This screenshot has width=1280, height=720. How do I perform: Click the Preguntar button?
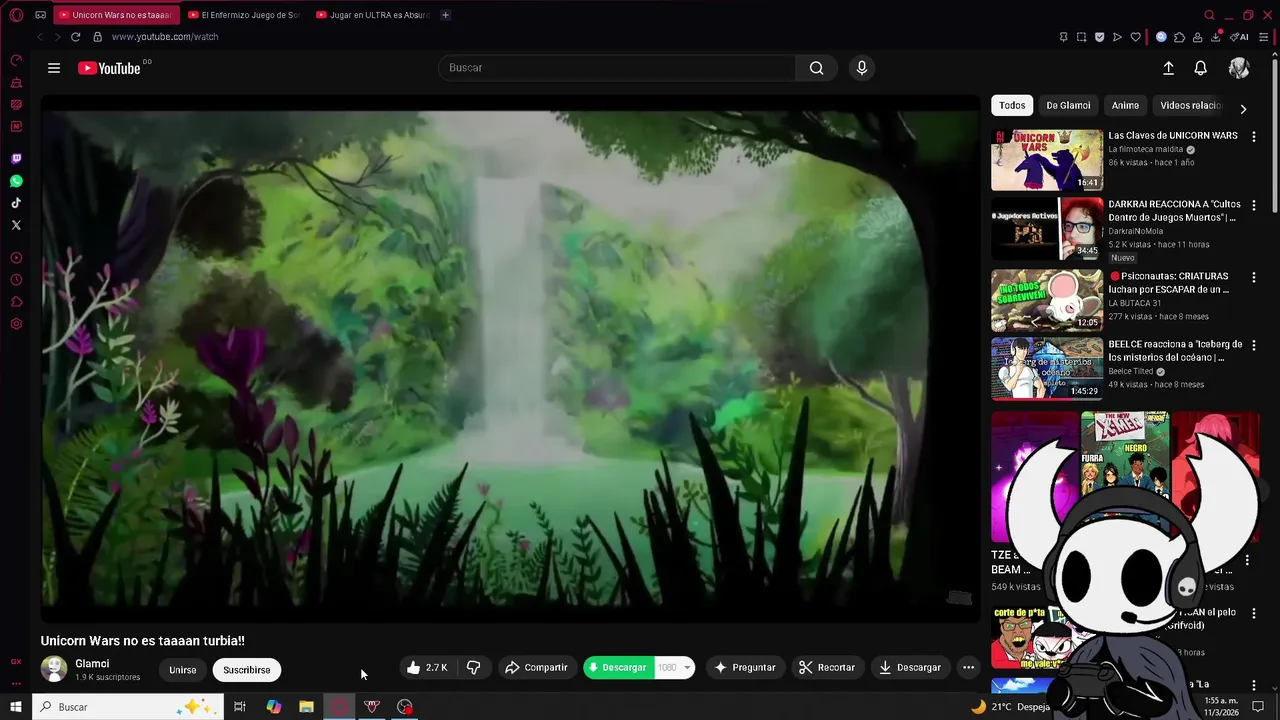(745, 667)
